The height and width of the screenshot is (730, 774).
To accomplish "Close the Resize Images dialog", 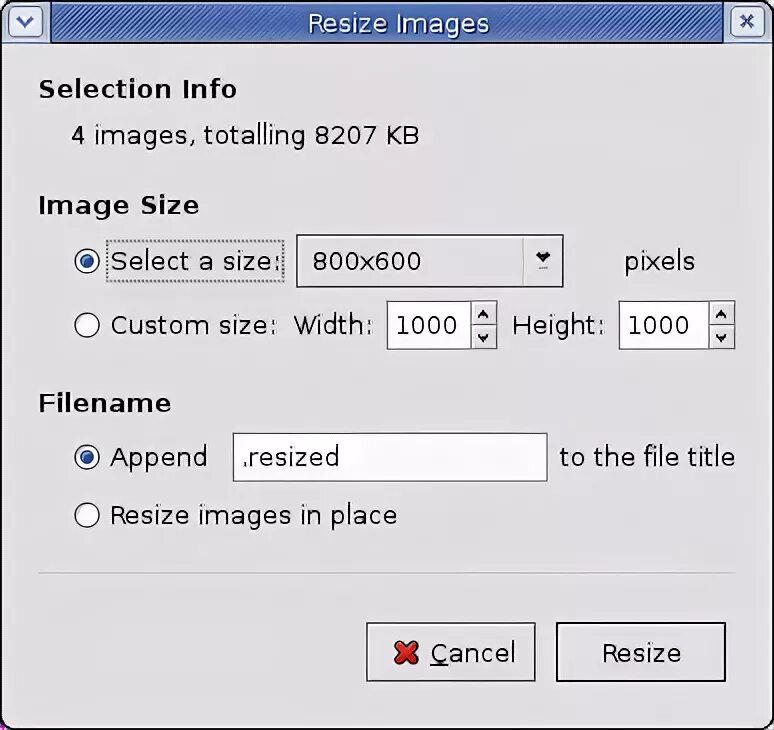I will [747, 22].
